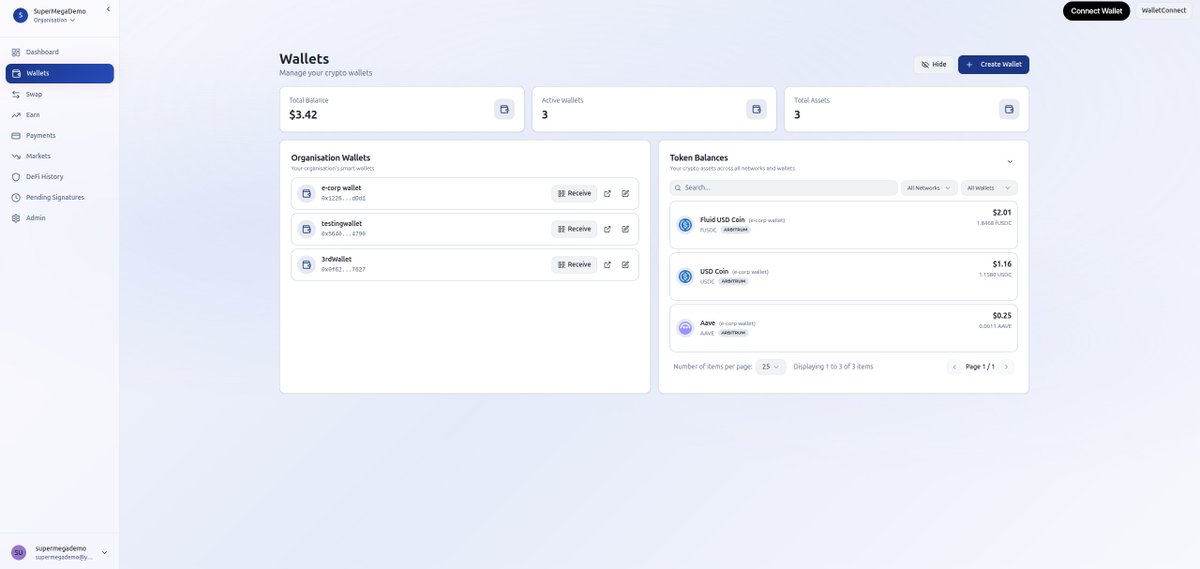Receive funds to testingwallet
Screen dimensions: 1200x569
pos(574,229)
